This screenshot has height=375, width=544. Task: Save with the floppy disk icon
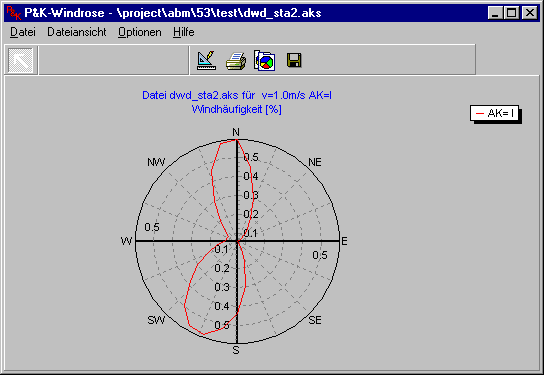pyautogui.click(x=294, y=60)
